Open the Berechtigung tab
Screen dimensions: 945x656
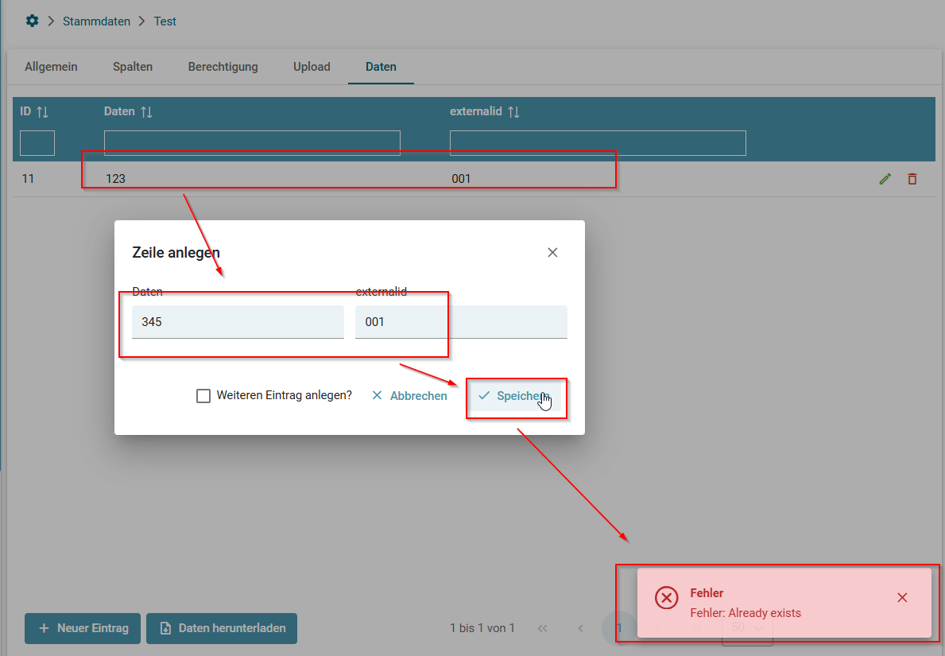click(223, 67)
